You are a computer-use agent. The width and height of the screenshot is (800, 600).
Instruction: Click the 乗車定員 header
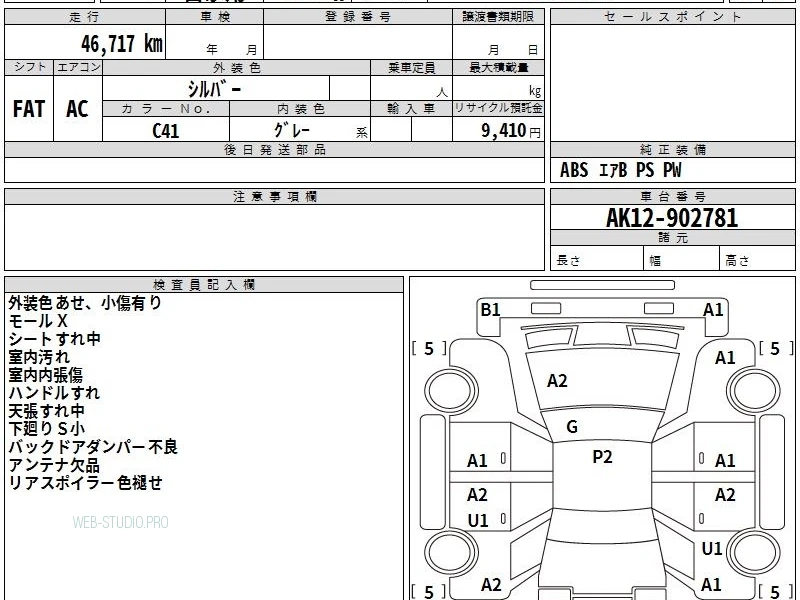411,67
